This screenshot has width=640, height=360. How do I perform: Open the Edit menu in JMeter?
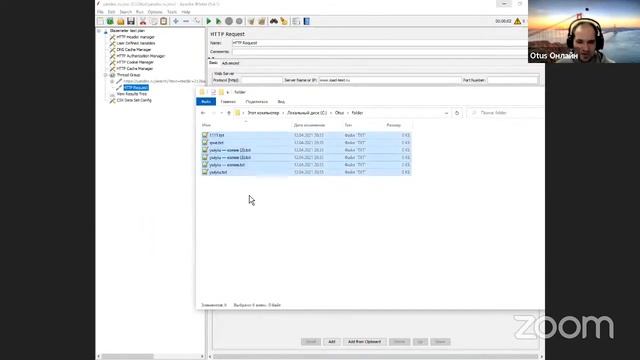tap(111, 12)
